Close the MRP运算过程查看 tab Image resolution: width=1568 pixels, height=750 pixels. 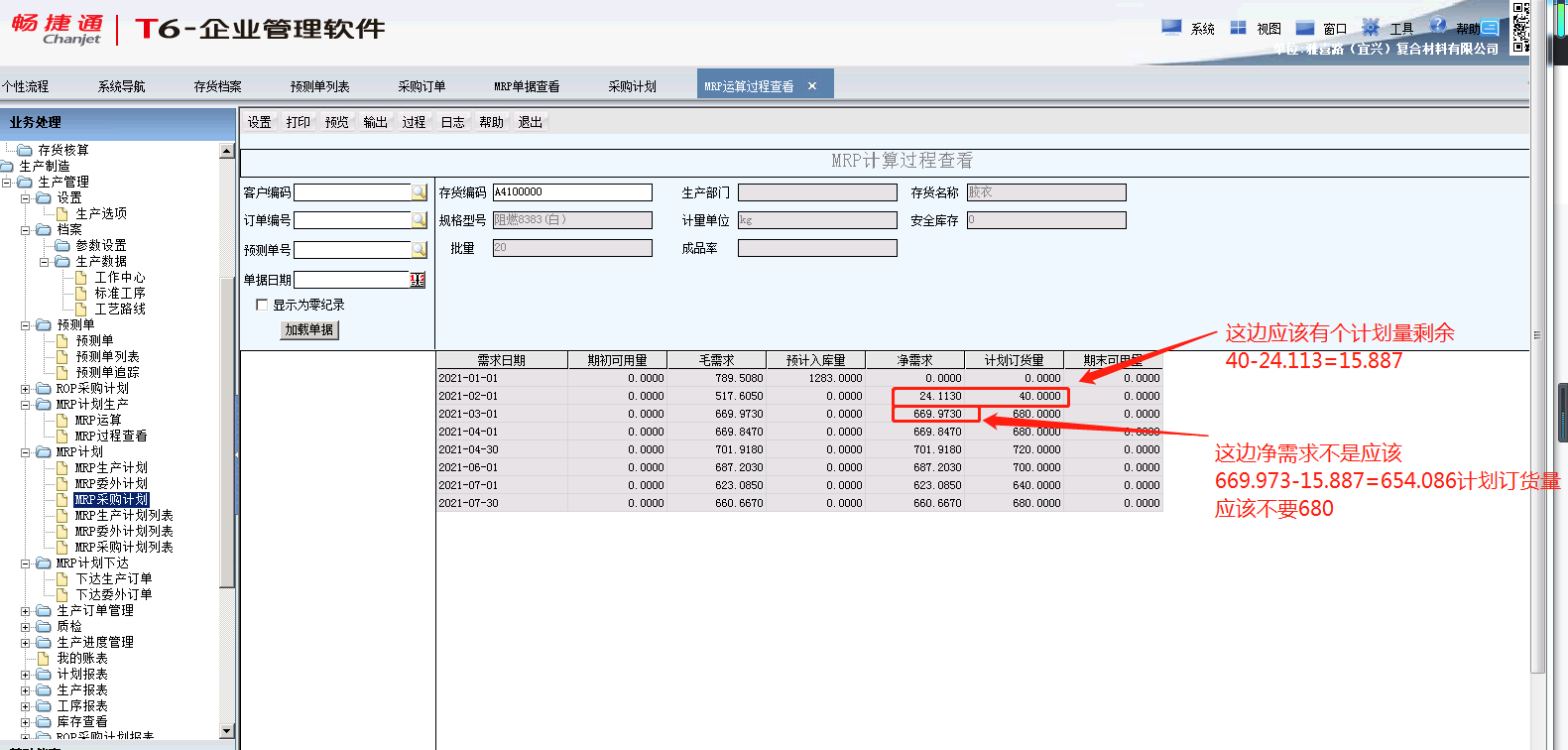(x=812, y=86)
